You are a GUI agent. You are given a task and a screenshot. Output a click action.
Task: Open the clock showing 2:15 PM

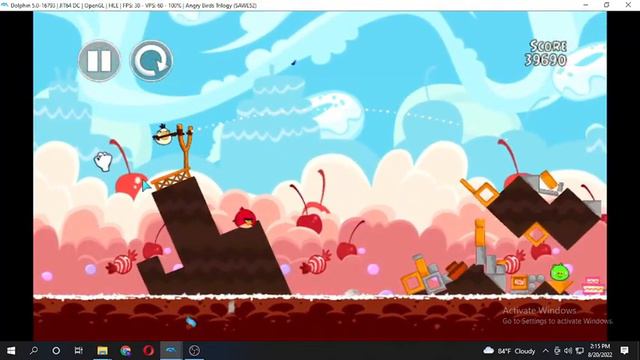tap(600, 351)
